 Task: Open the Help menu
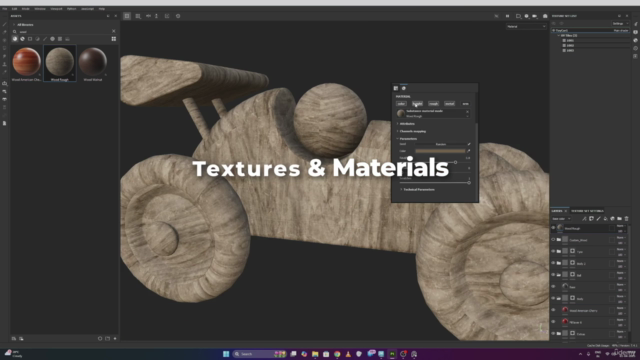102,9
